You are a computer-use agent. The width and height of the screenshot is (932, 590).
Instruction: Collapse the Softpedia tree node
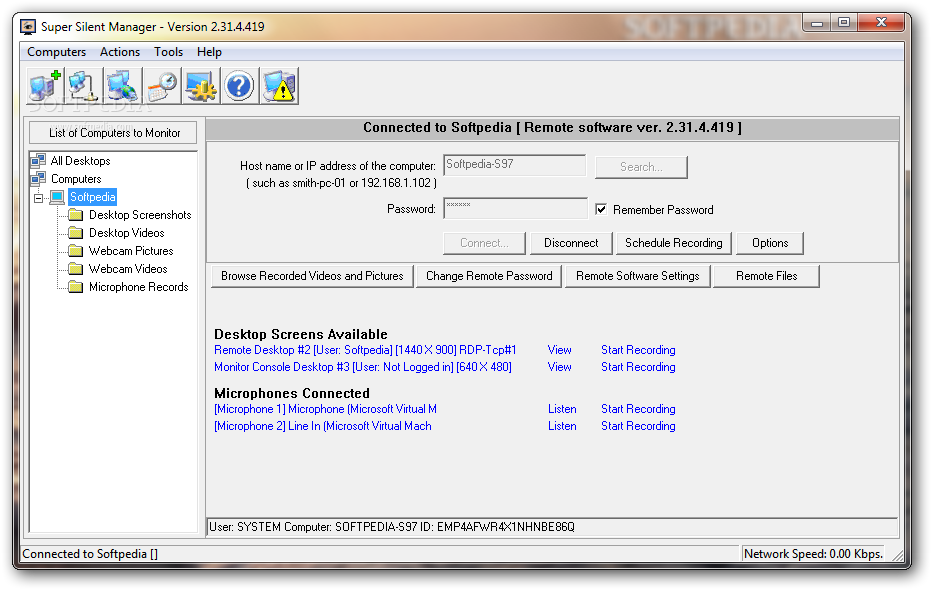(x=39, y=198)
